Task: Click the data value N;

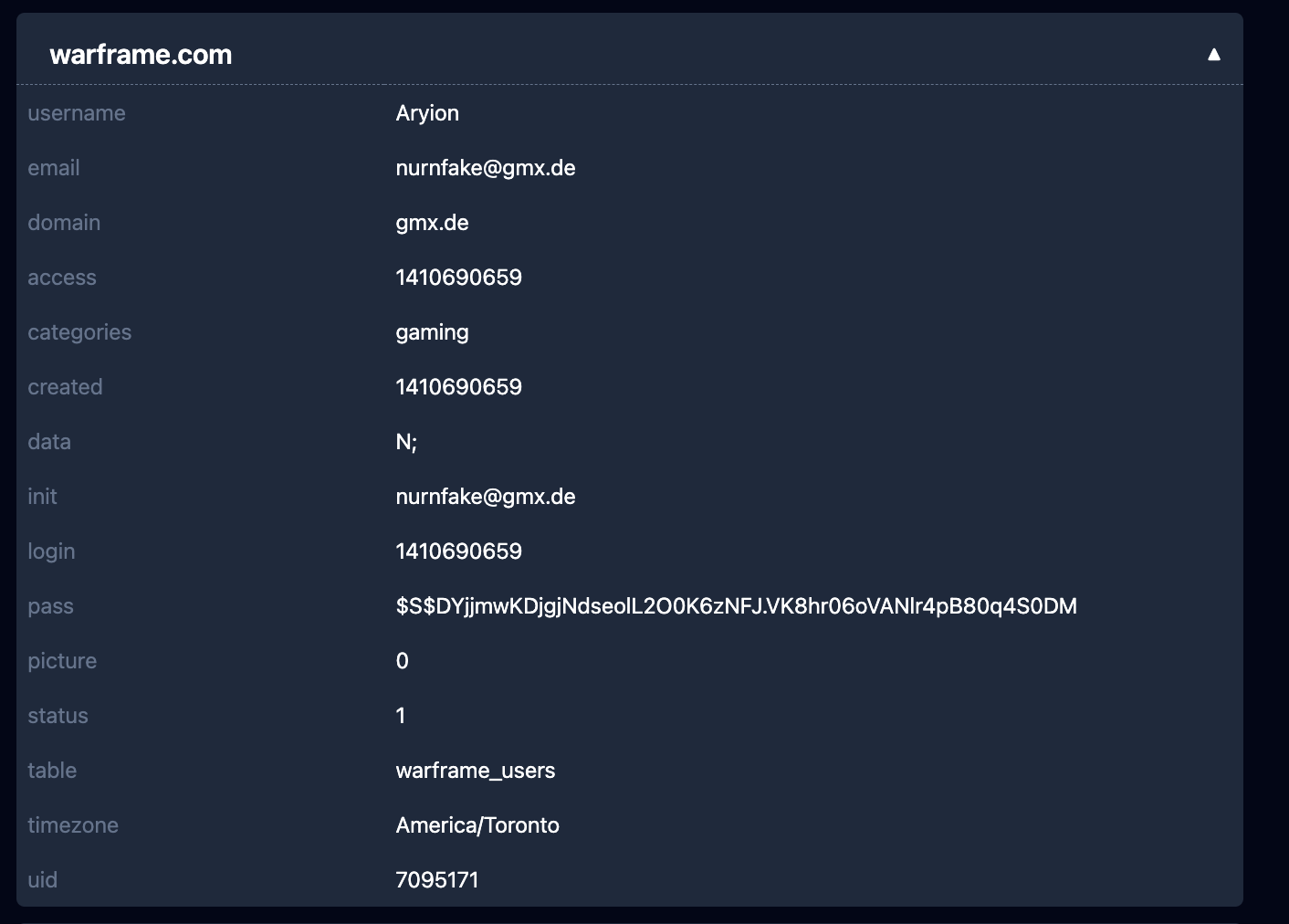Action: coord(406,442)
